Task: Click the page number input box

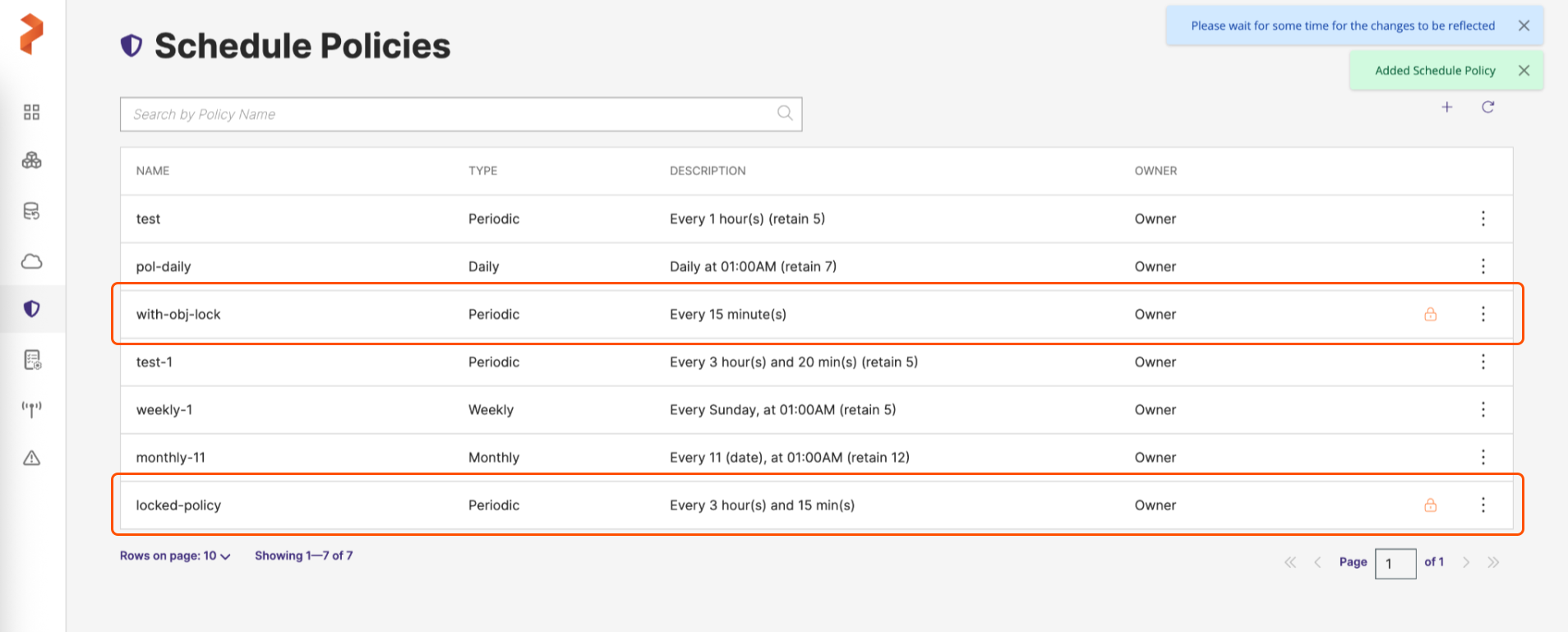Action: coord(1395,564)
